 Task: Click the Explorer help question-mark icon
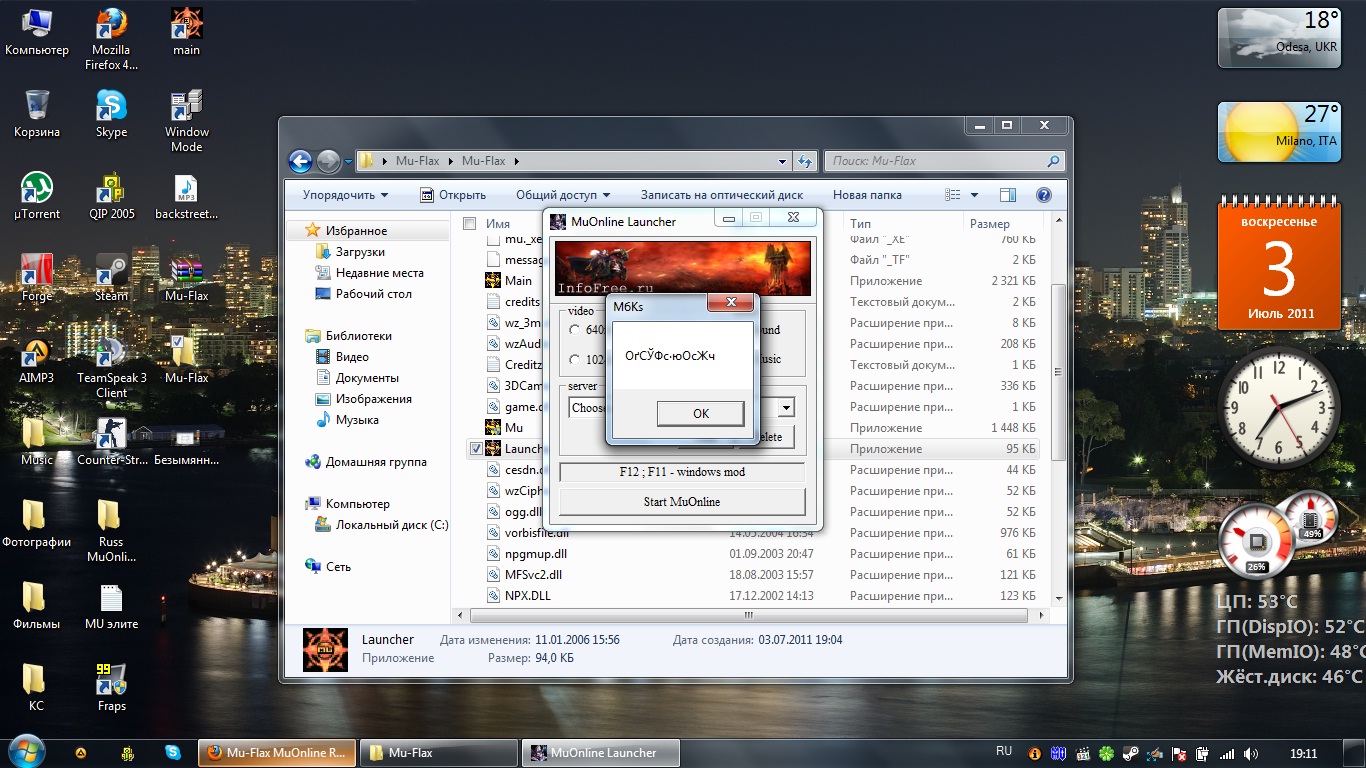point(1043,195)
